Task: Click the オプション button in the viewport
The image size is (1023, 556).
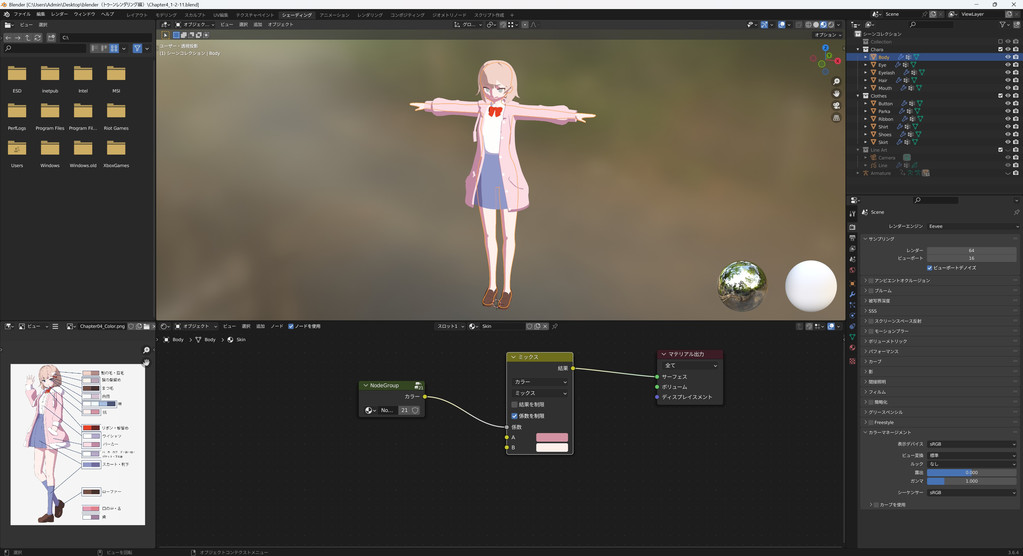Action: tap(826, 35)
